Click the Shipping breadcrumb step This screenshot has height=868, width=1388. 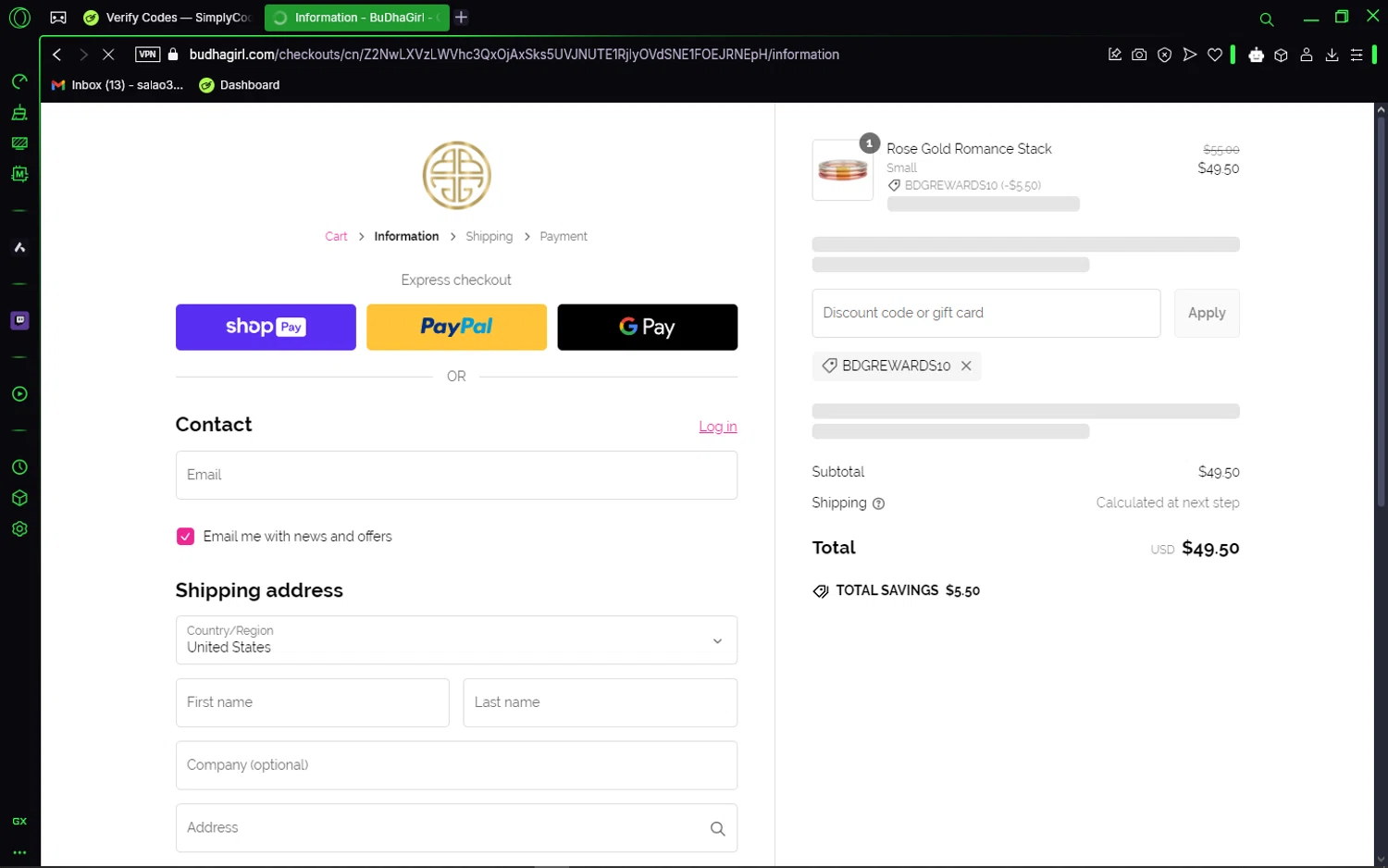pos(490,237)
